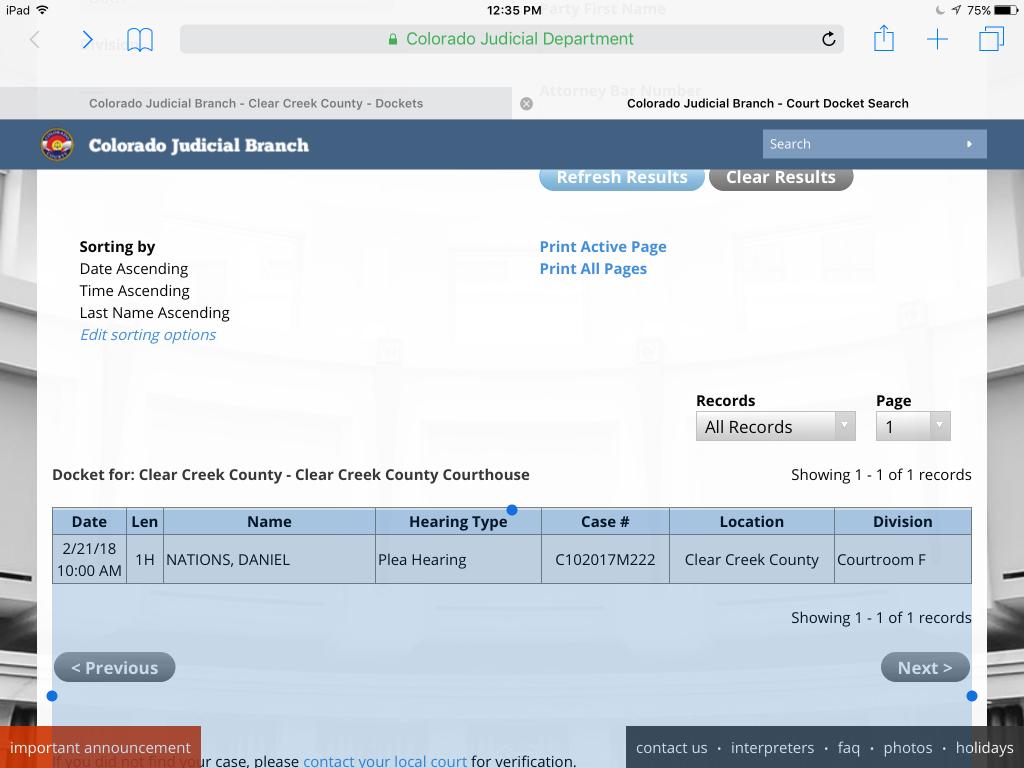Open Edit sorting options link

click(148, 335)
